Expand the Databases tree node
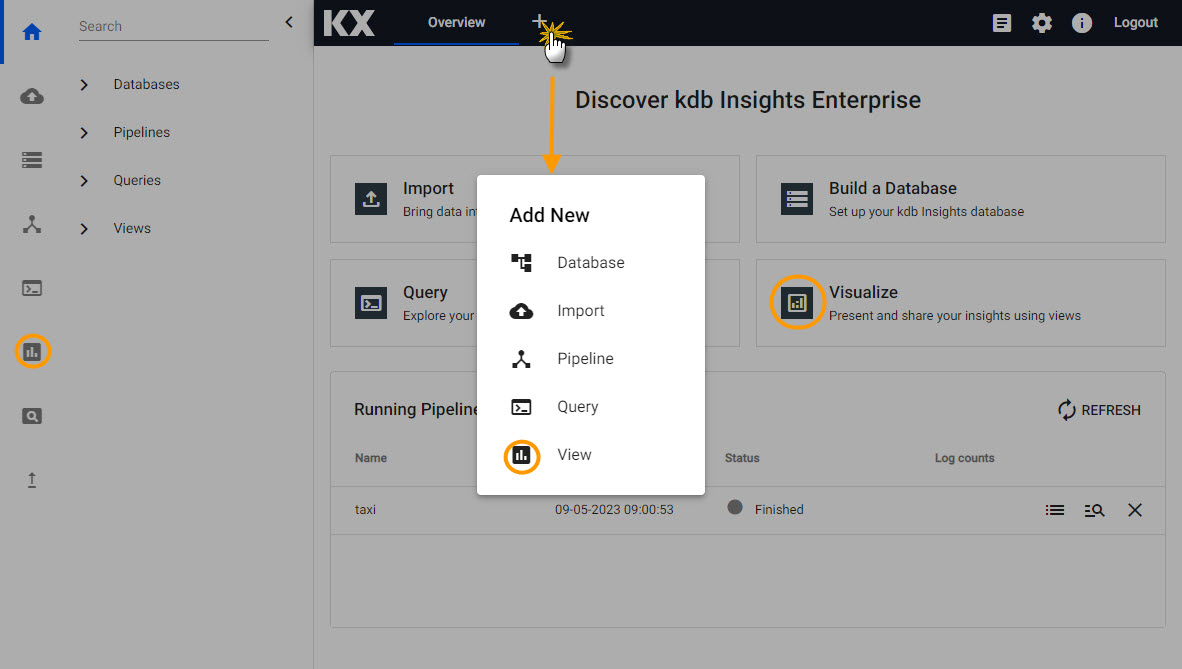The image size is (1182, 669). 84,84
